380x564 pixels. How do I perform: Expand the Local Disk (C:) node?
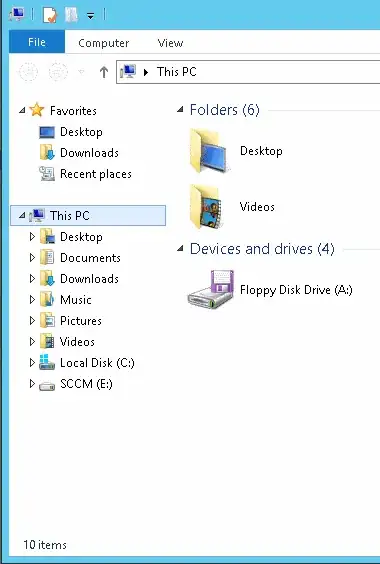(32, 363)
